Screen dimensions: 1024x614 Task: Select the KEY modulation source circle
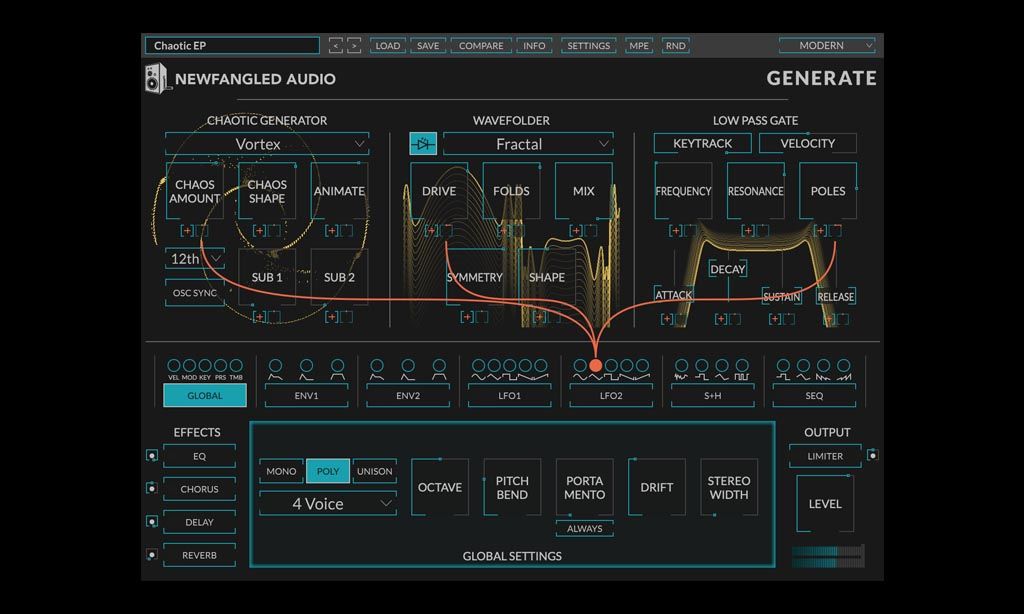click(205, 365)
